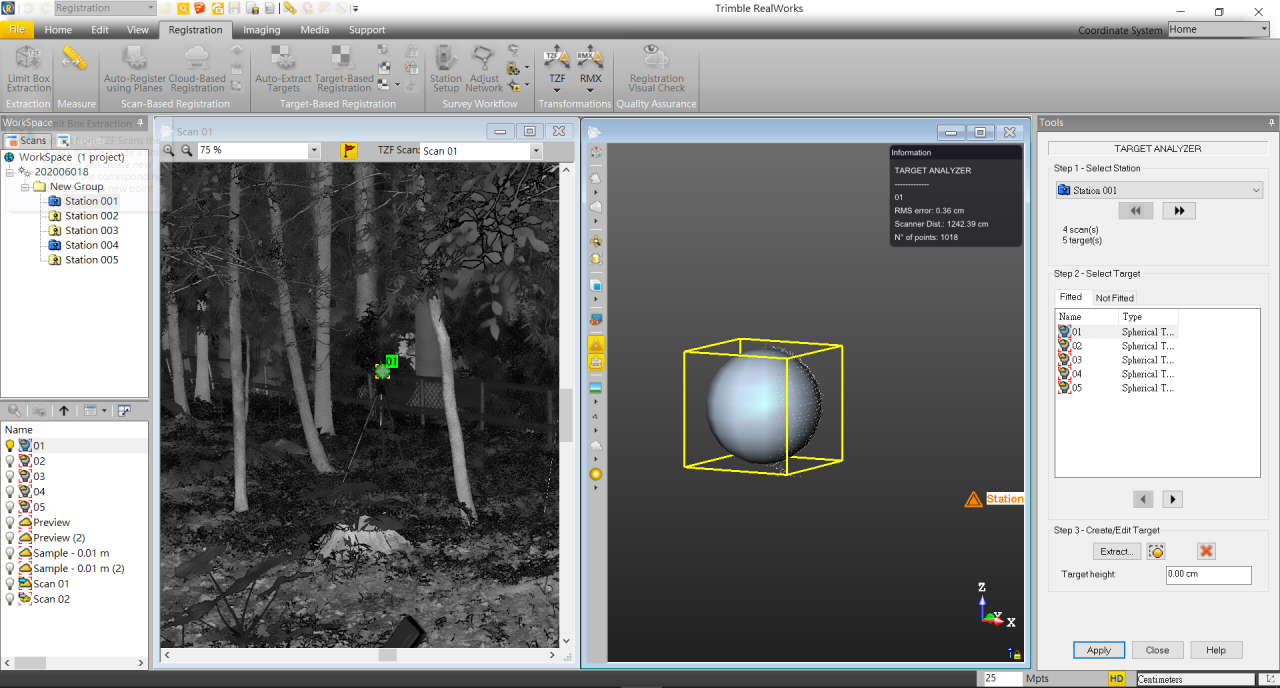Click the up arrow icon in list toolbar

64,410
